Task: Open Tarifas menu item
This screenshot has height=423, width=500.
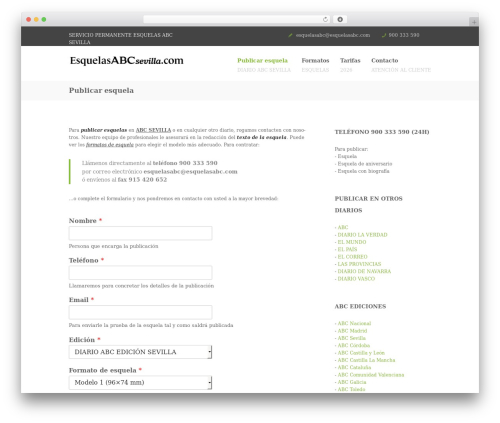Action: coord(350,61)
